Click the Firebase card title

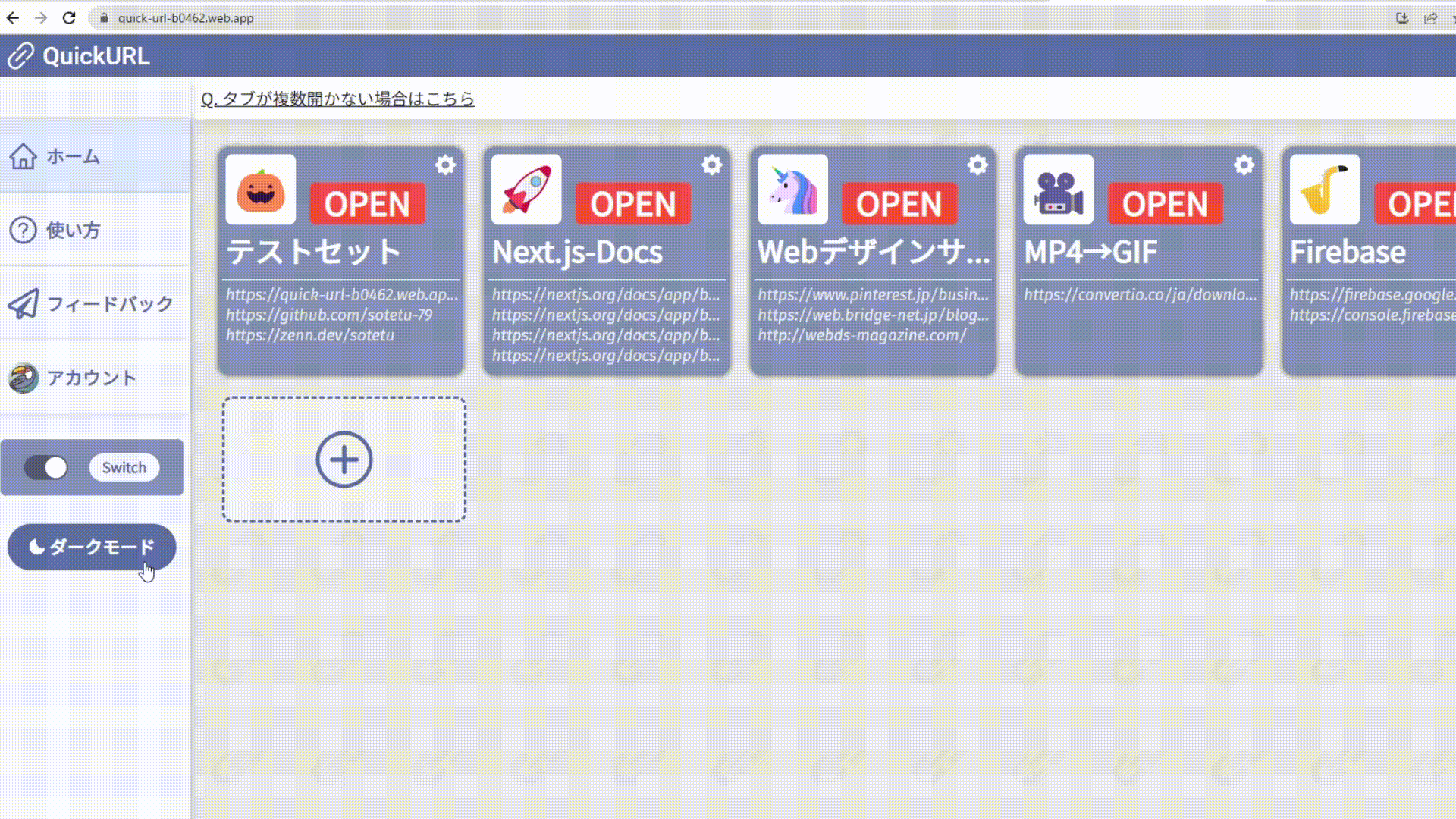tap(1348, 252)
